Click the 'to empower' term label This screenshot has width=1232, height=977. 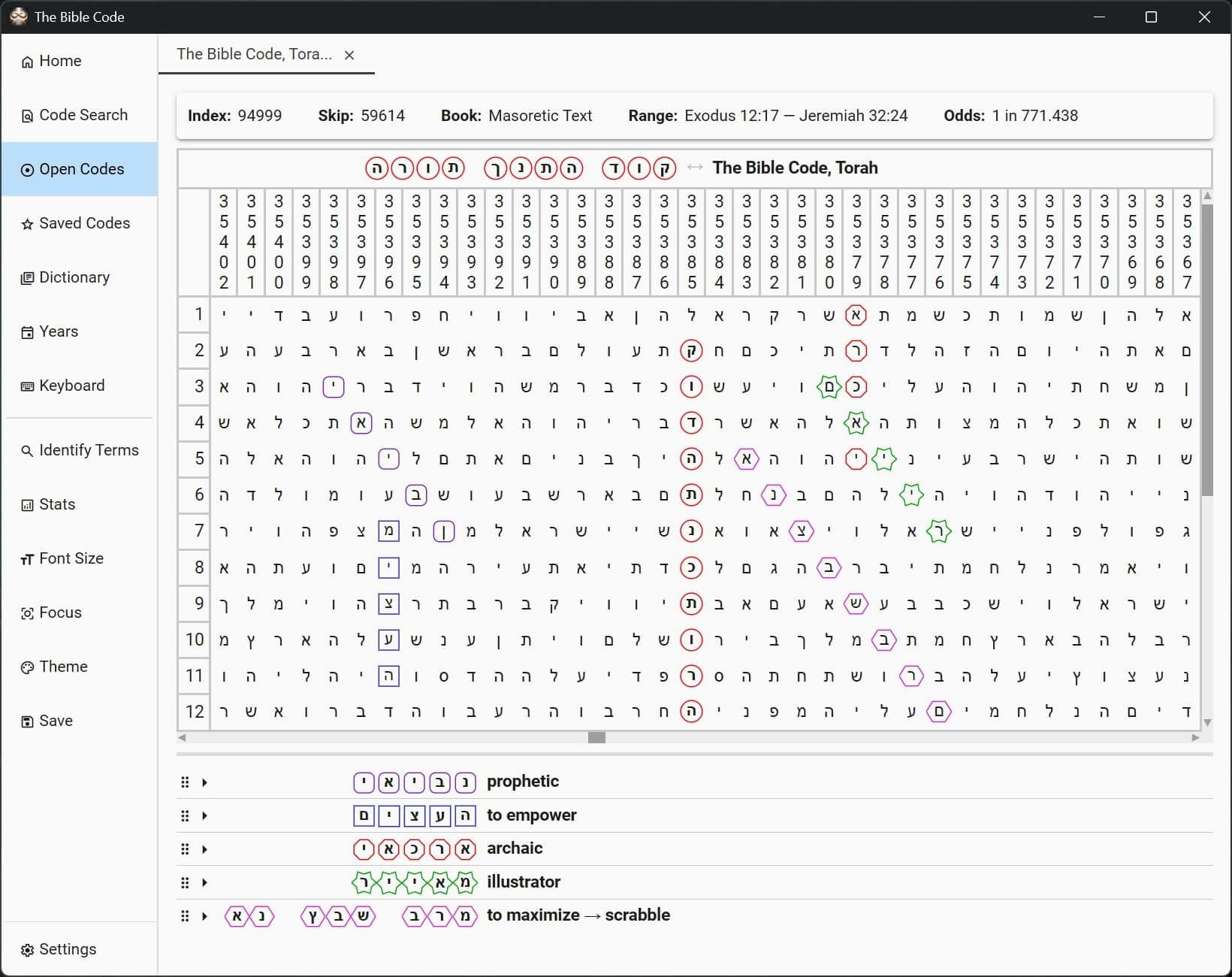point(532,815)
